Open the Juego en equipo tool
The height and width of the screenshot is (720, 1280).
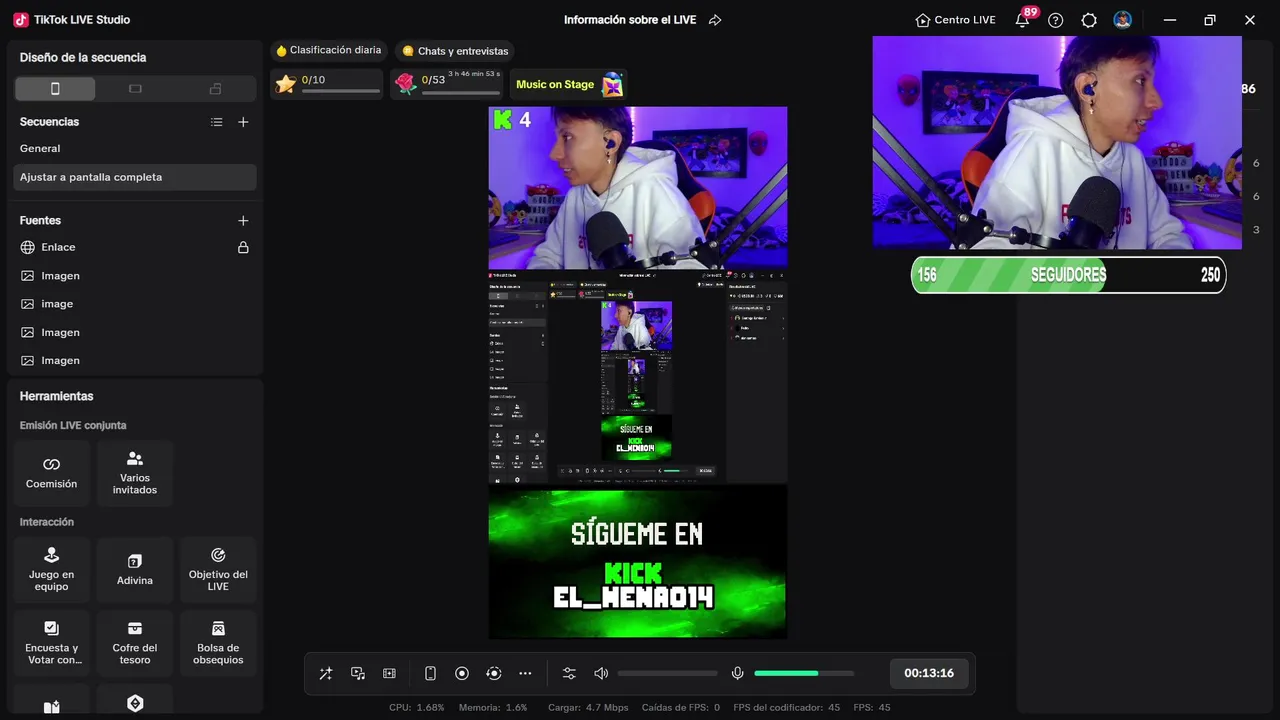pyautogui.click(x=52, y=570)
